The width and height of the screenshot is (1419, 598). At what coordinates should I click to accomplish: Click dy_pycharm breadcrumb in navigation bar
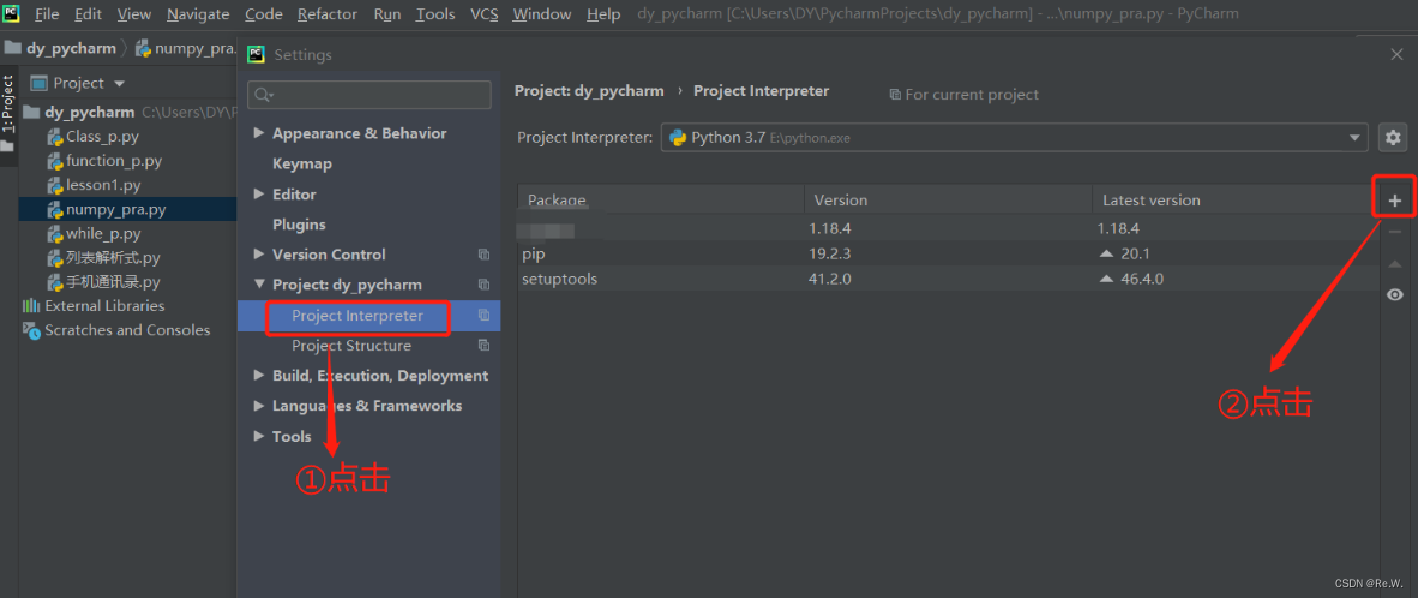70,48
